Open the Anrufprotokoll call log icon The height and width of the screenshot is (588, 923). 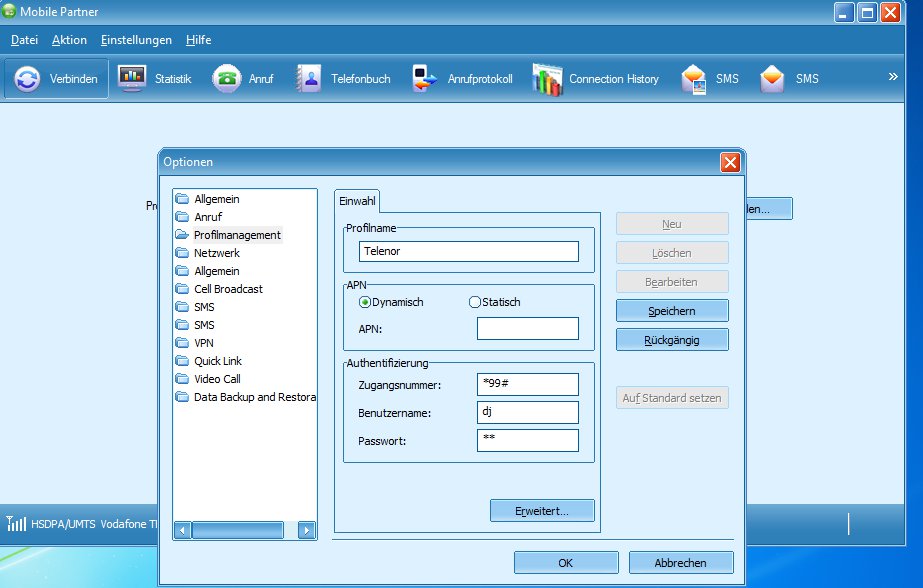click(x=426, y=79)
